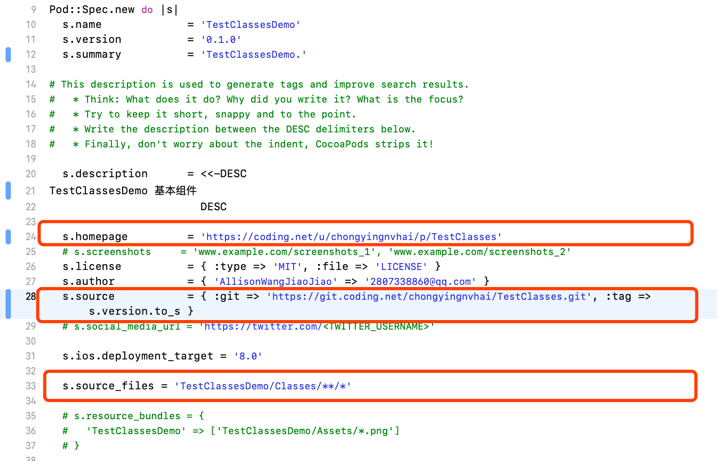Click the 'LICENSE' file string
This screenshot has height=461, width=717.
pos(401,266)
